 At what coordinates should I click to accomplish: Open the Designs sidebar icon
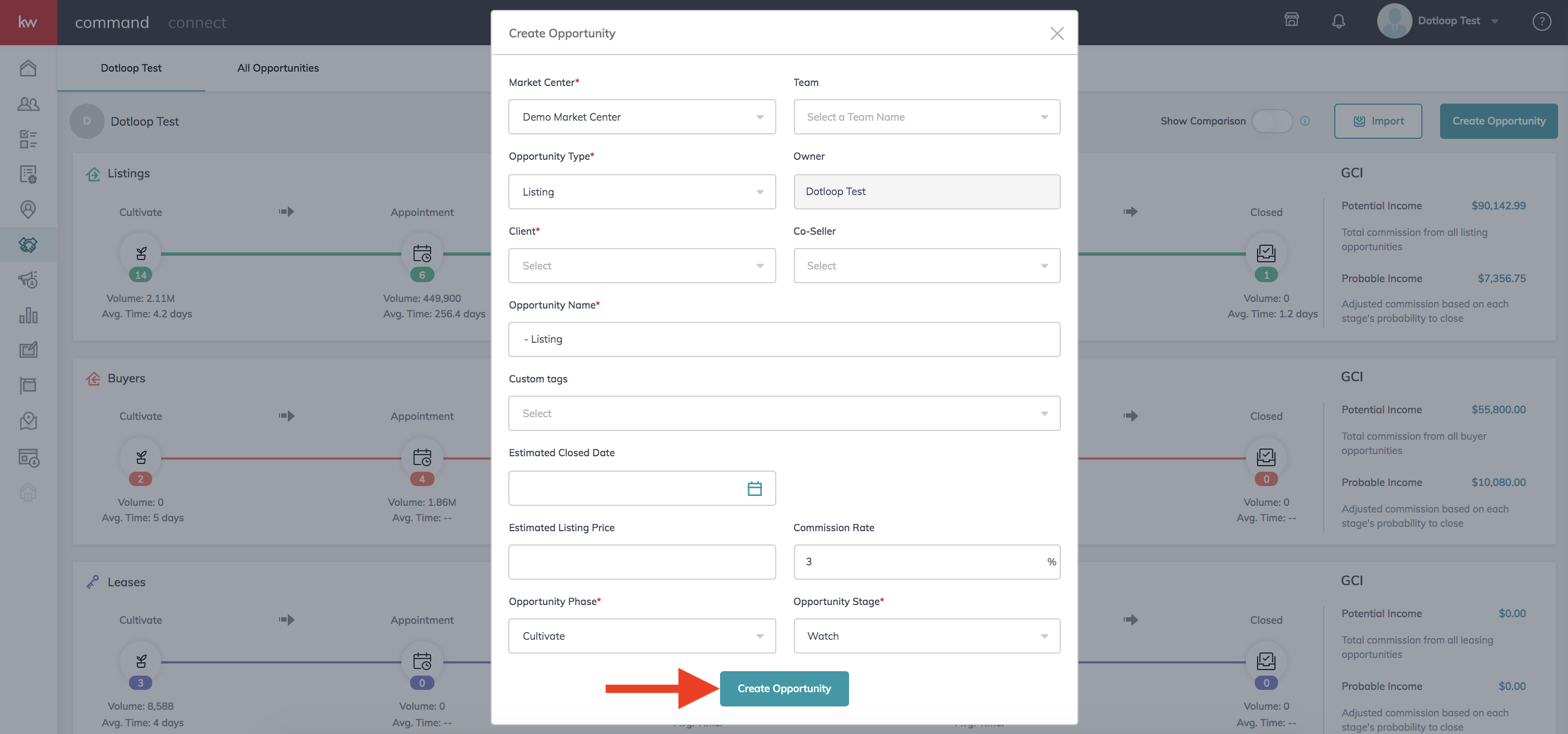(x=28, y=349)
